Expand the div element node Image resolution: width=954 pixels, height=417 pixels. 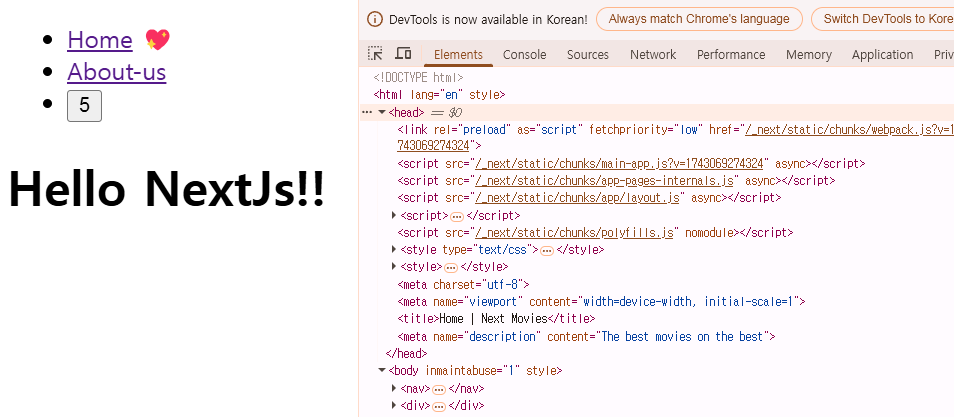[394, 405]
